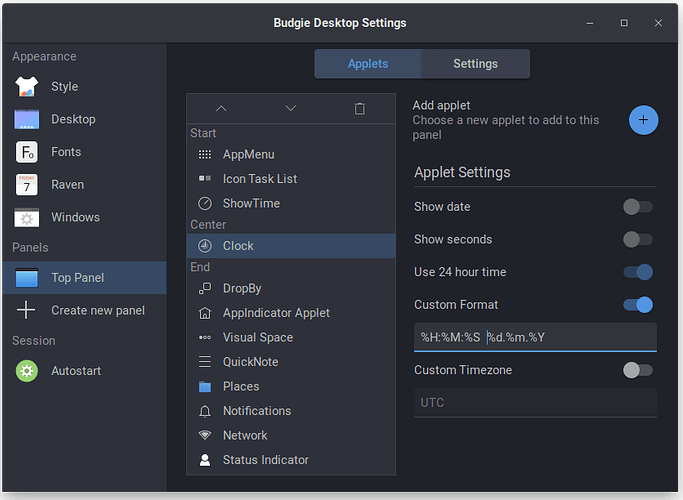The image size is (683, 500).
Task: Select the Icon Task List applet
Action: point(260,179)
